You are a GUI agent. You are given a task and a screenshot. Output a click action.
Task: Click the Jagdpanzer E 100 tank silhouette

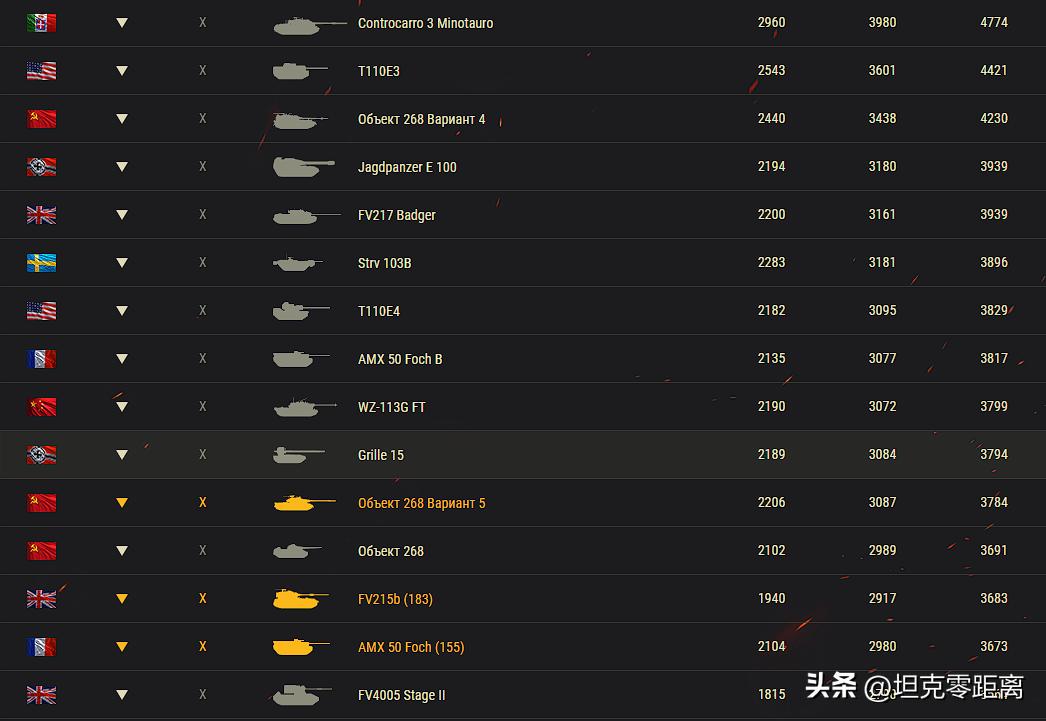pos(303,167)
